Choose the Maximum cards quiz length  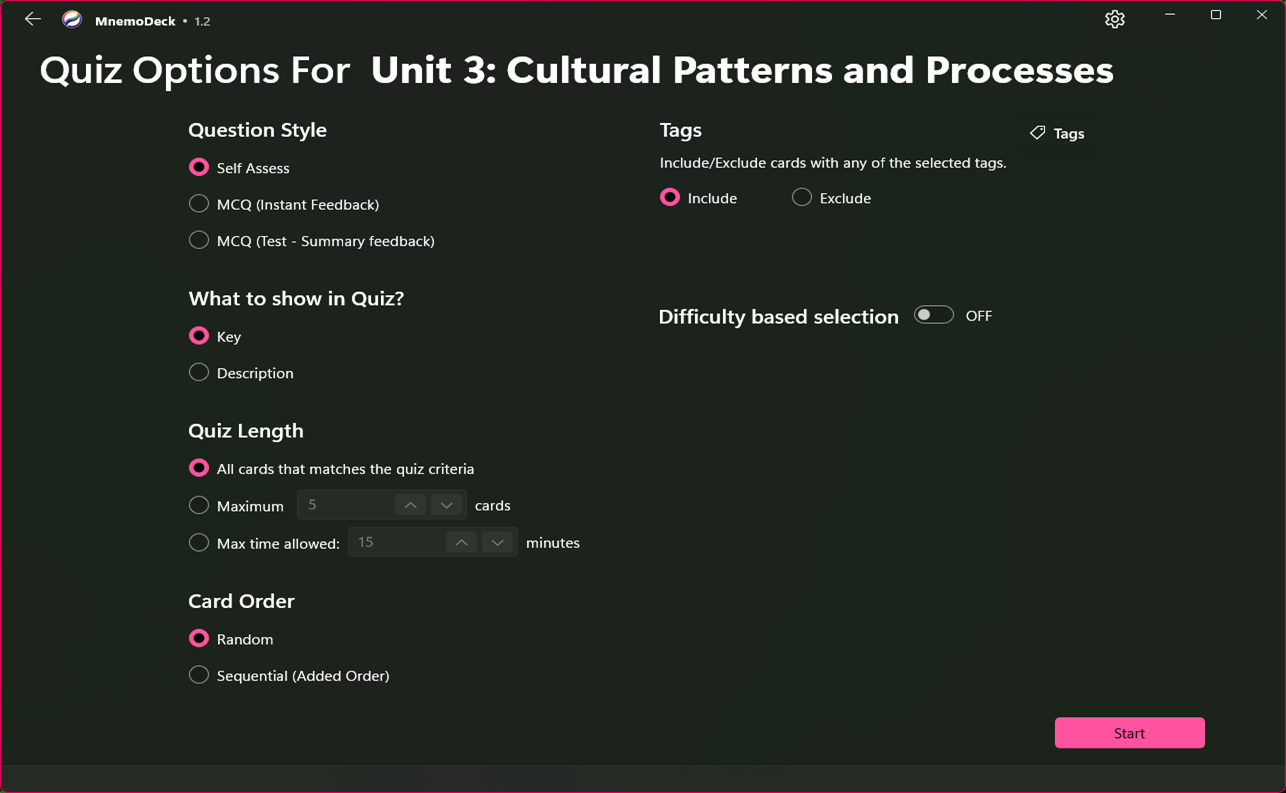point(198,505)
